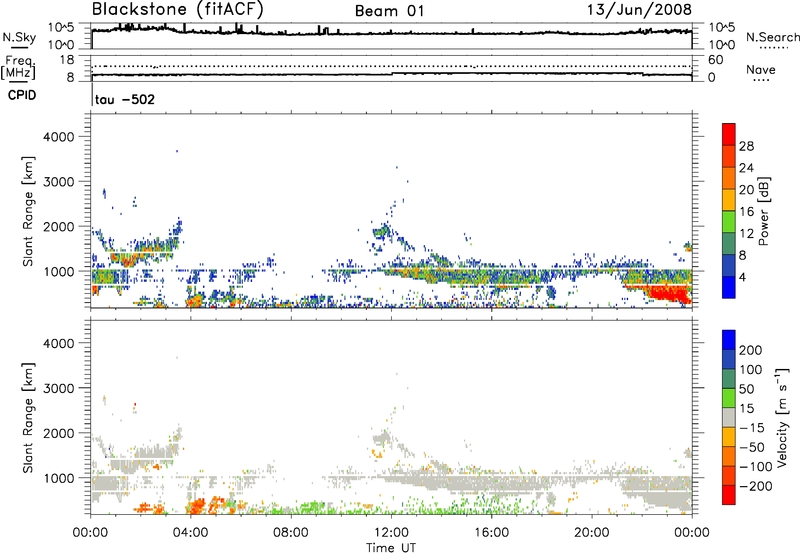
Task: Click the "18" tick of the frequency axis
Action: [67, 60]
